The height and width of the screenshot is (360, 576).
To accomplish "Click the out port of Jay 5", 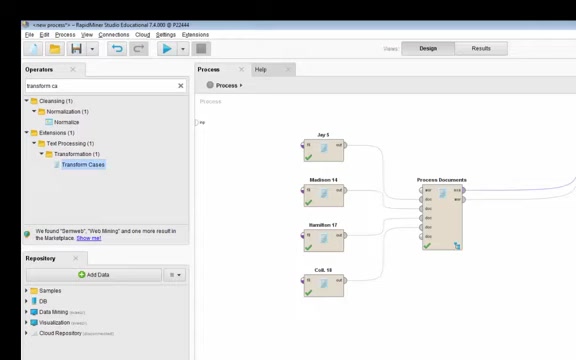I will coord(345,145).
